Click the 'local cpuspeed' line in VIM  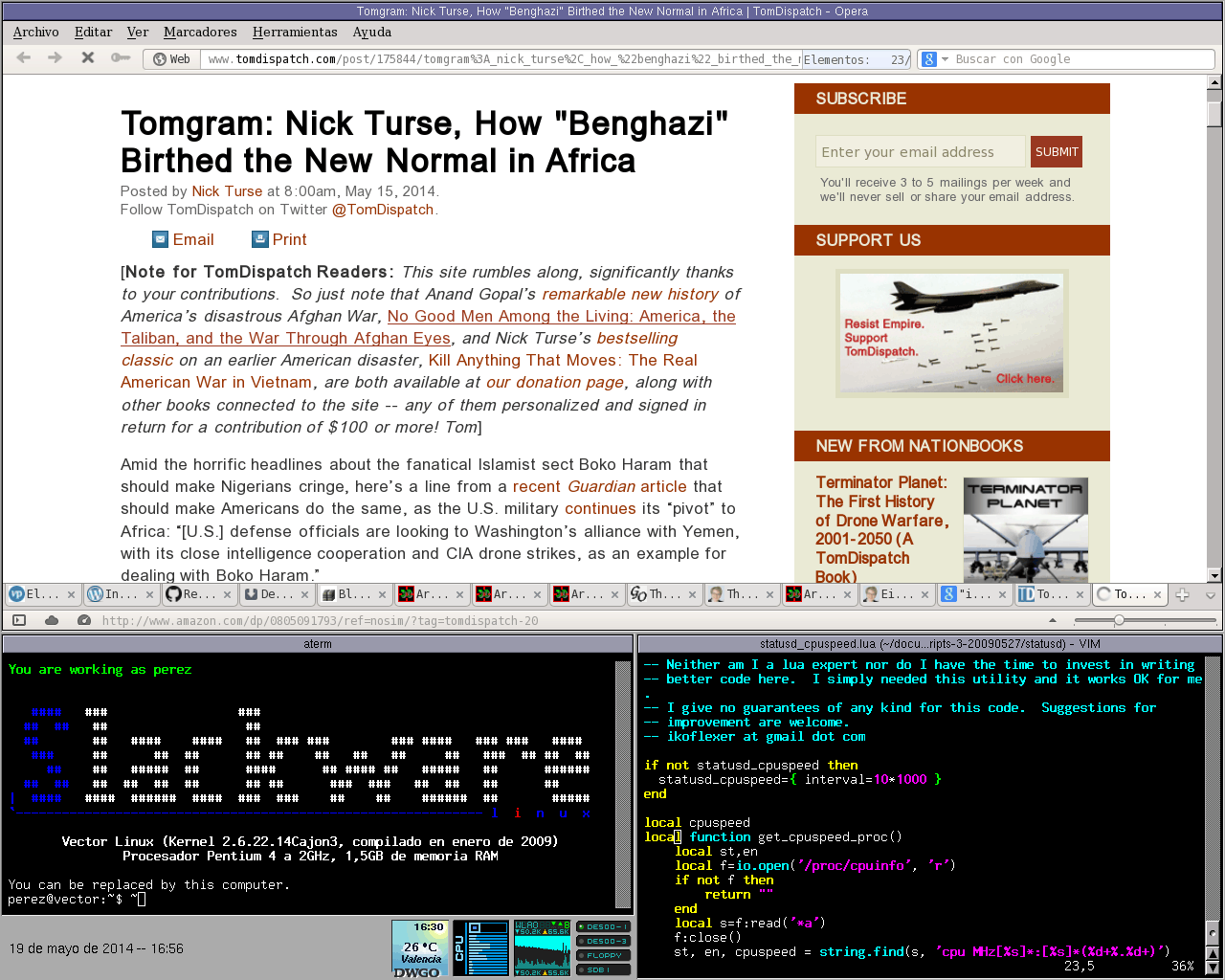[697, 822]
